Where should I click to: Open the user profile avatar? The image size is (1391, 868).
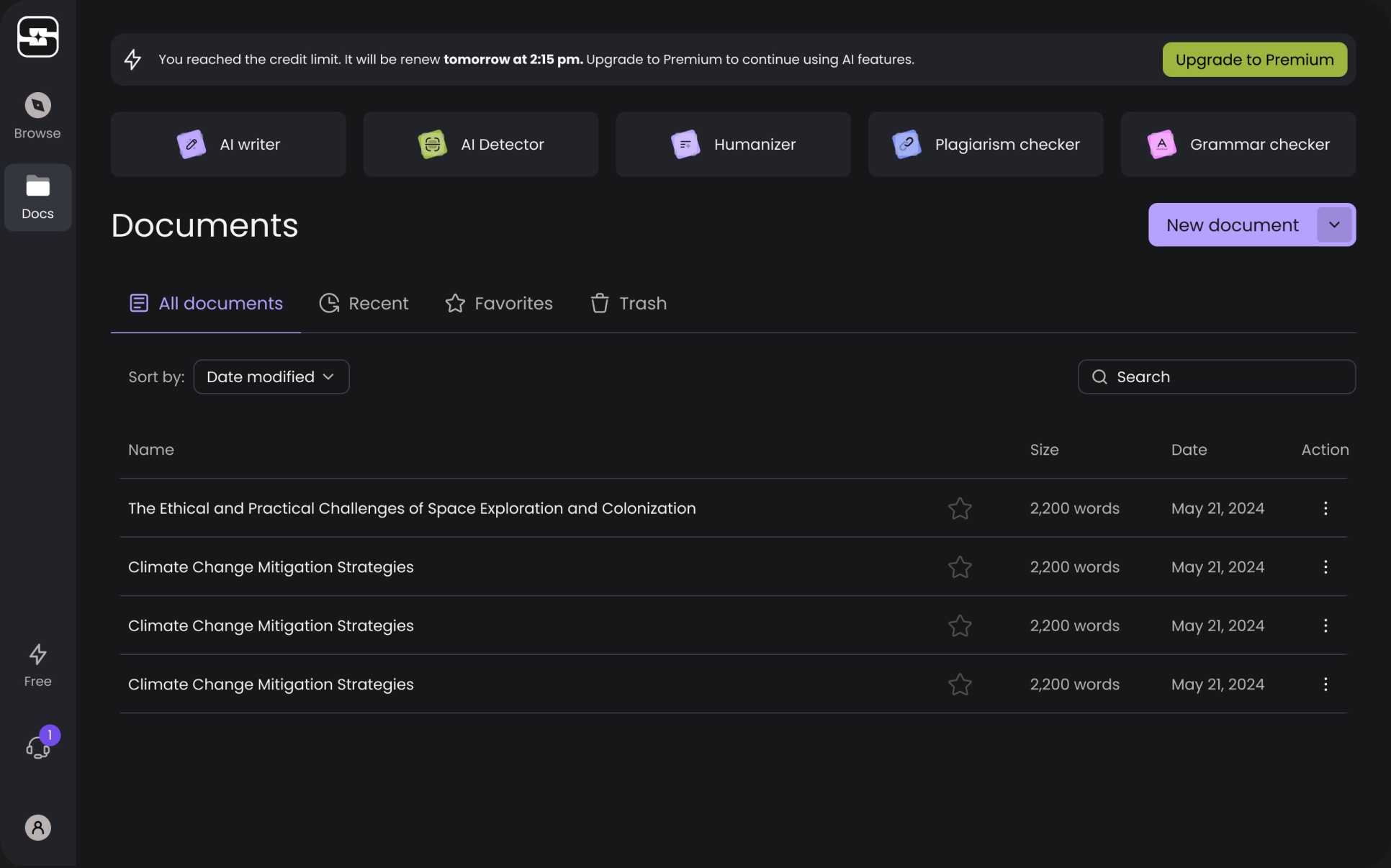[x=37, y=827]
